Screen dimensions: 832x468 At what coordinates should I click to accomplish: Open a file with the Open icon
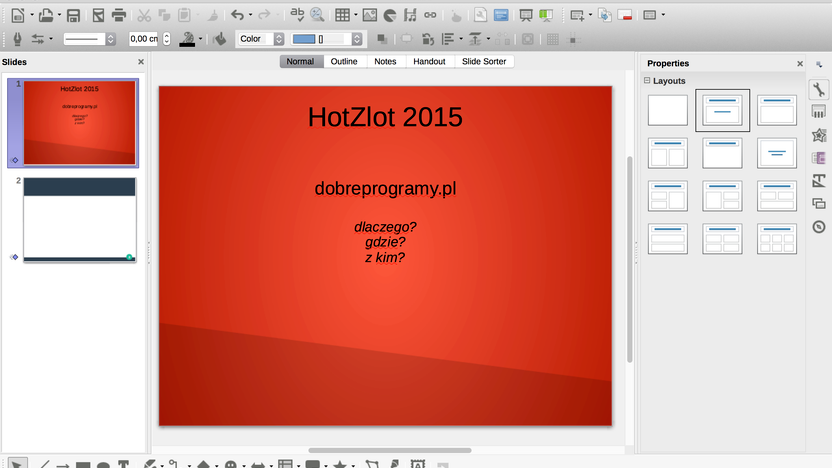pos(46,15)
